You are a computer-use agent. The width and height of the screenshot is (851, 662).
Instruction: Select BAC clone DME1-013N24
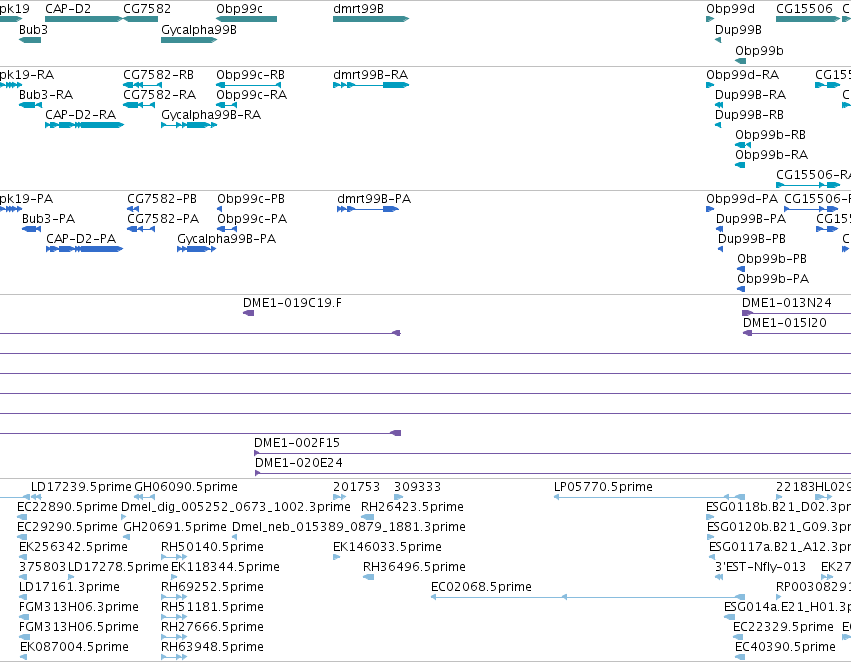tap(796, 313)
